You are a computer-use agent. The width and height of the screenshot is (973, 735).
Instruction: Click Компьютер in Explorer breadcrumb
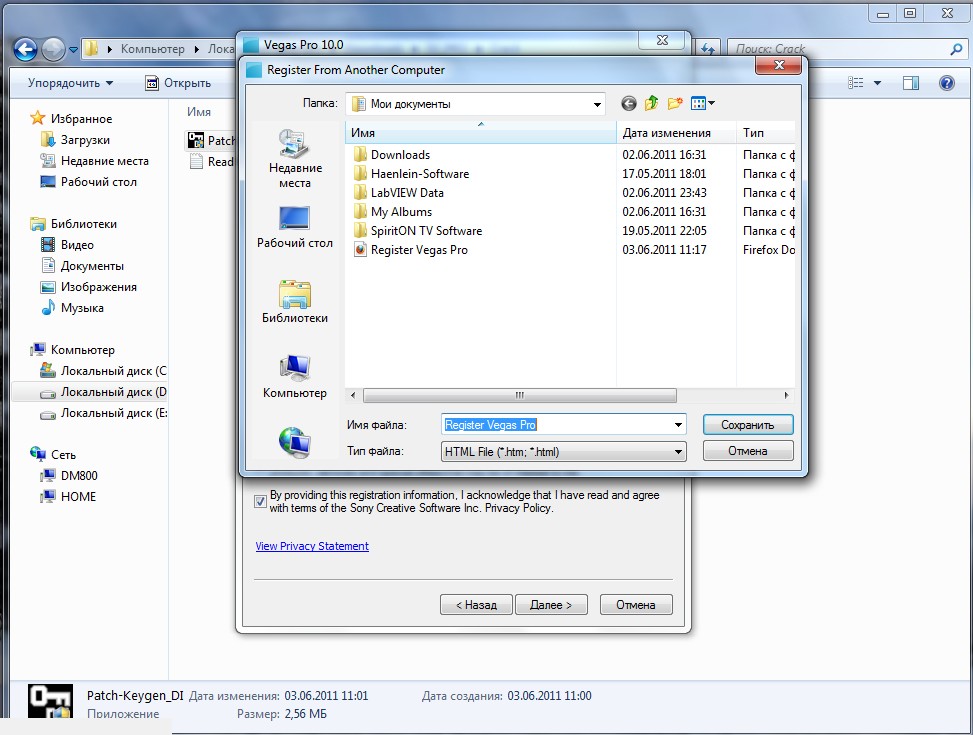point(153,48)
